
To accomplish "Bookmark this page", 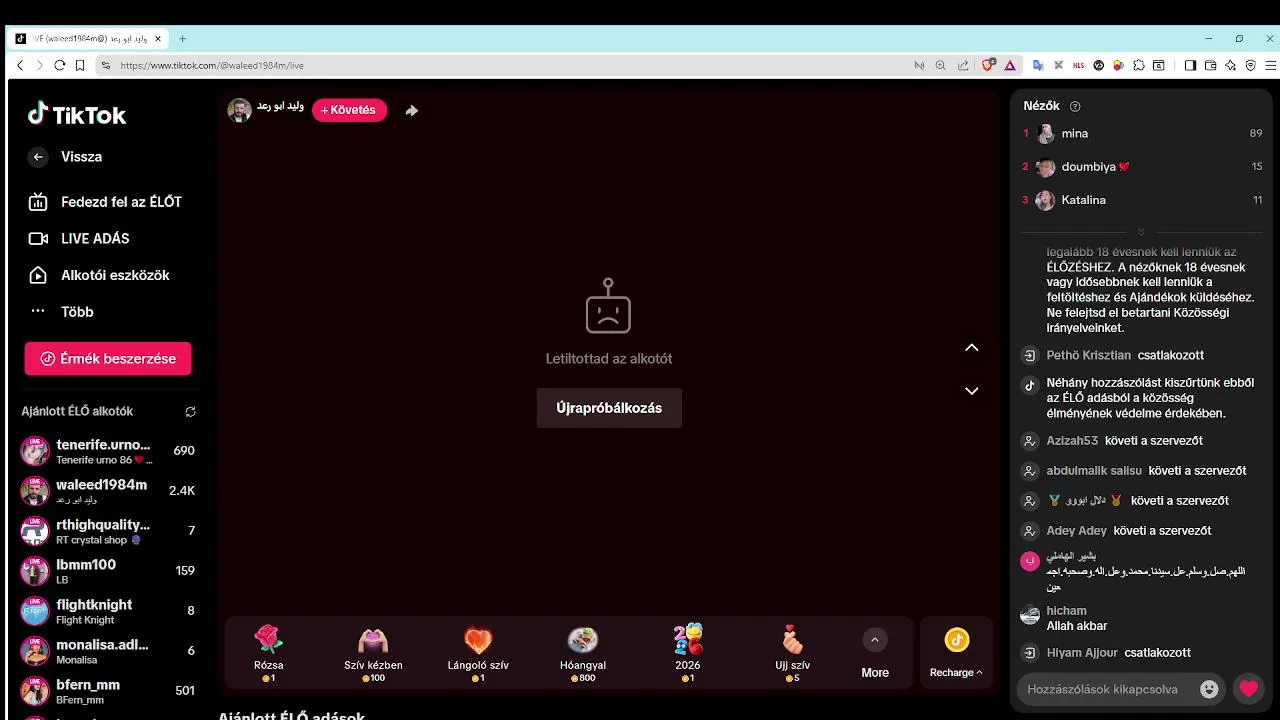I will click(x=80, y=65).
